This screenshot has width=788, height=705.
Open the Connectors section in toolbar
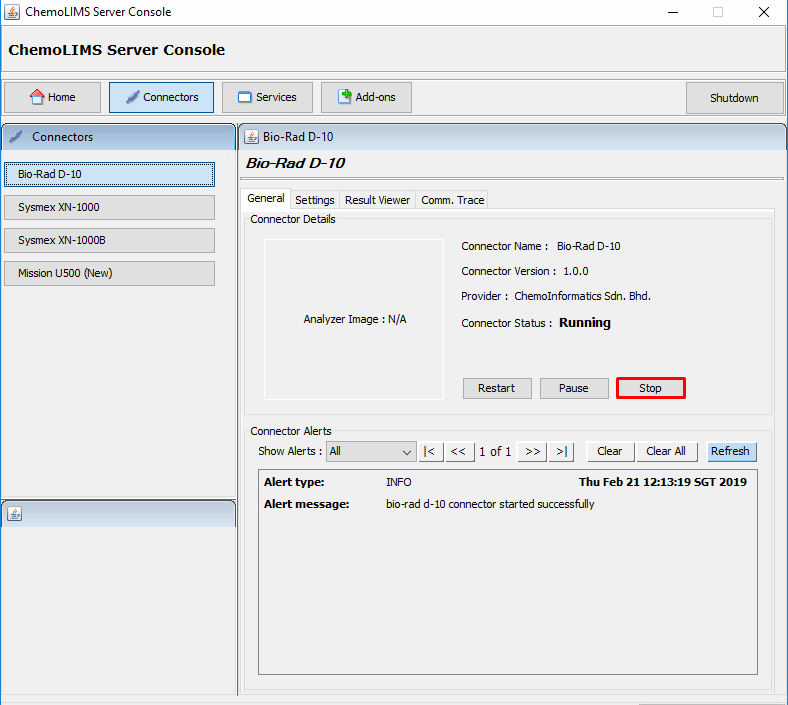161,98
